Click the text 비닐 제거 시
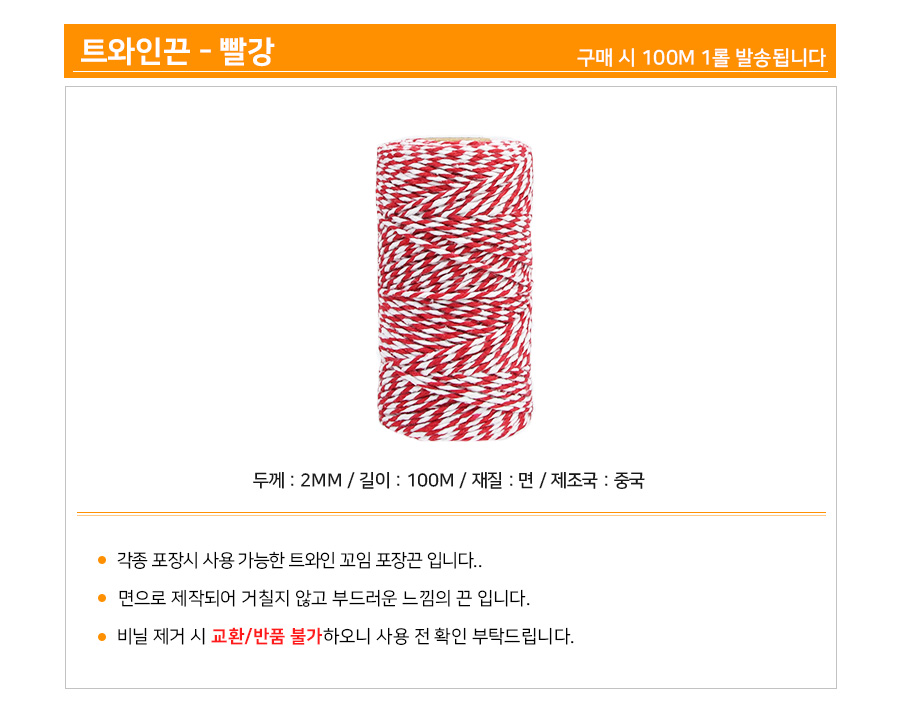900x721 pixels. point(161,636)
